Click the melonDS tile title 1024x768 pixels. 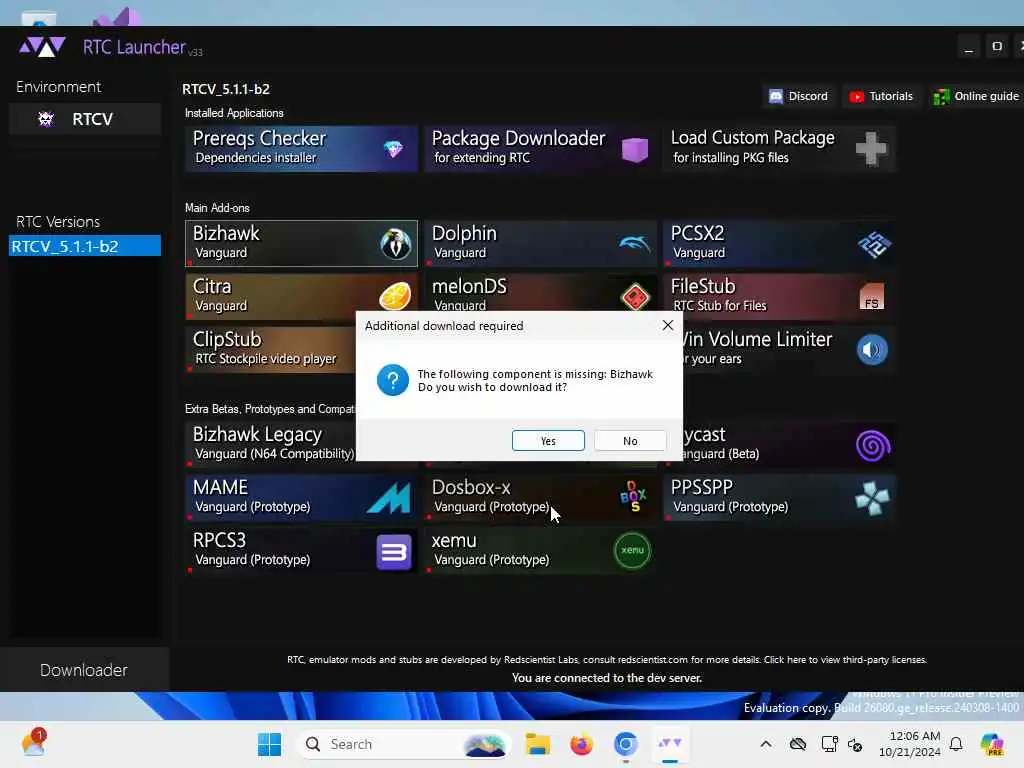[x=469, y=286]
